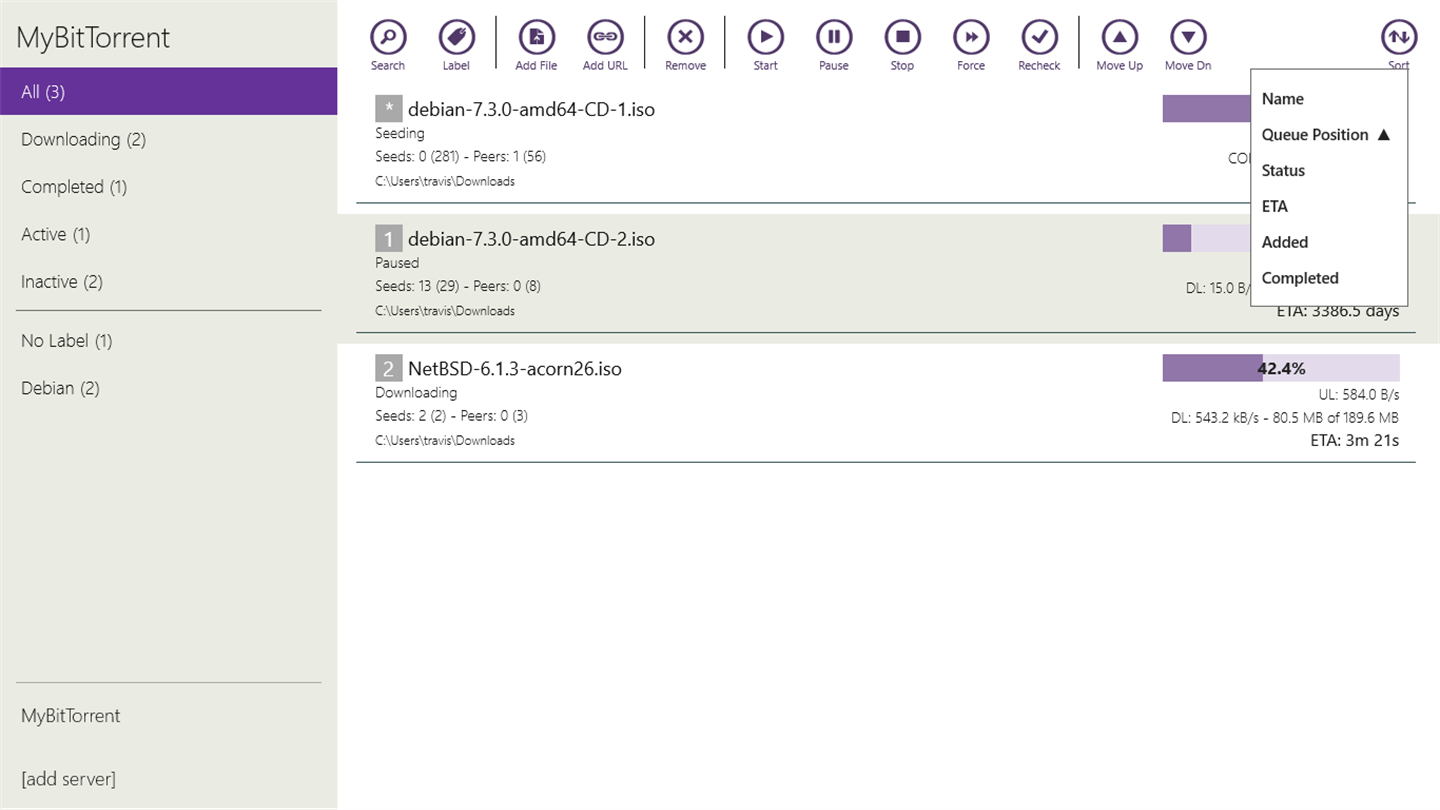Filter by Inactive (2)
The image size is (1440, 810).
168,282
